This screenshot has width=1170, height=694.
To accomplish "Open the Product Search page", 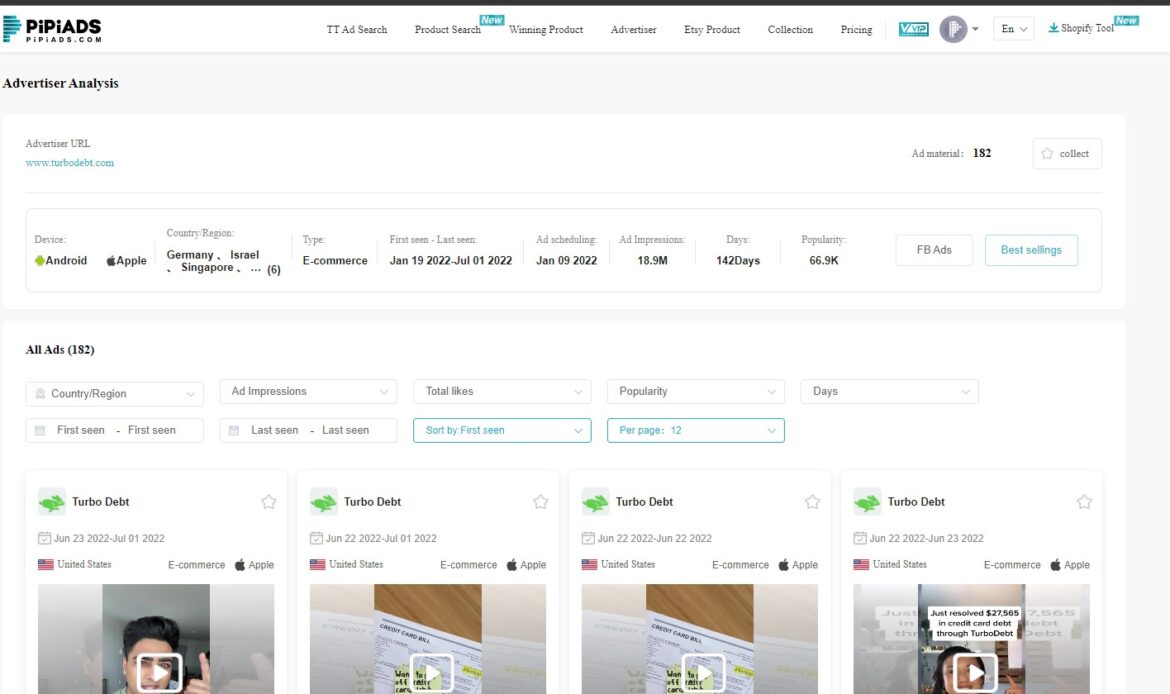I will click(448, 30).
